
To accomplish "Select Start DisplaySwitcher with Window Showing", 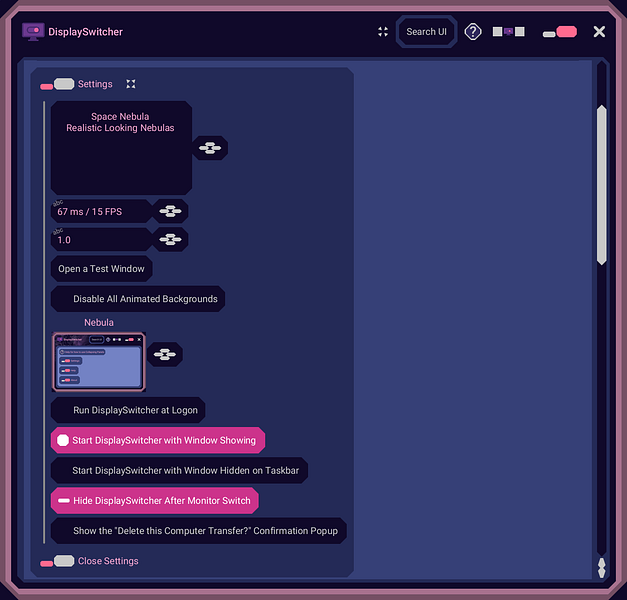I will [158, 440].
